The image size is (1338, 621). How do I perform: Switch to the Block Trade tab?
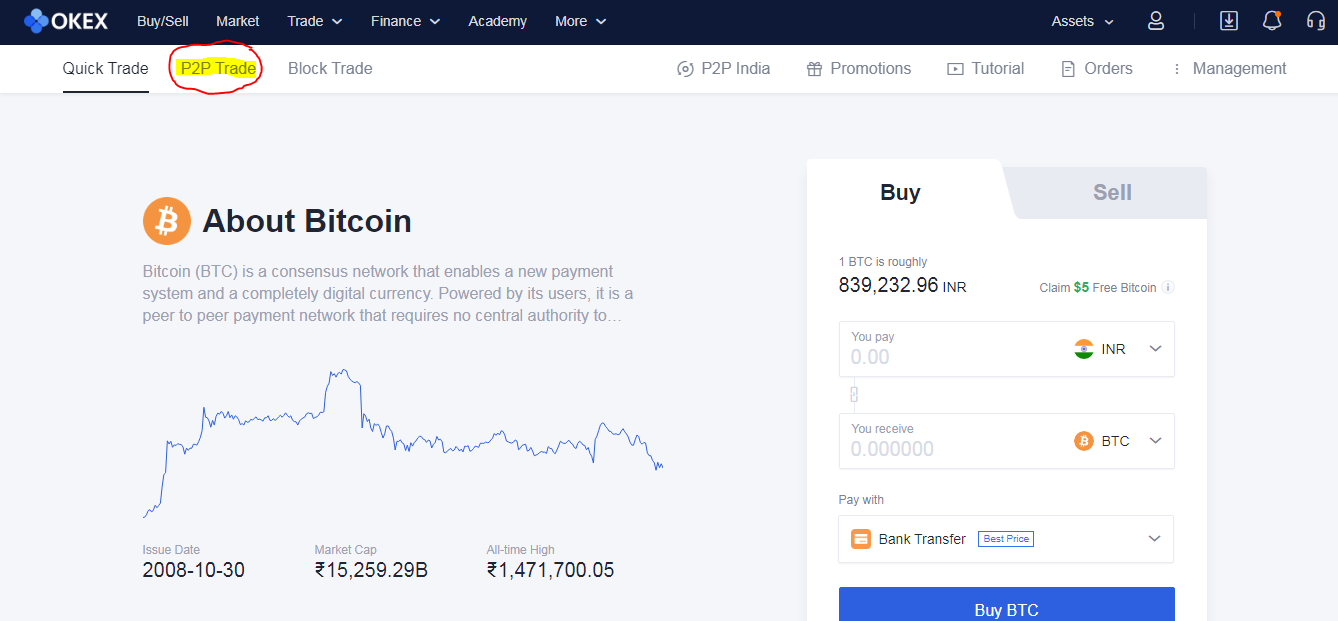[330, 69]
